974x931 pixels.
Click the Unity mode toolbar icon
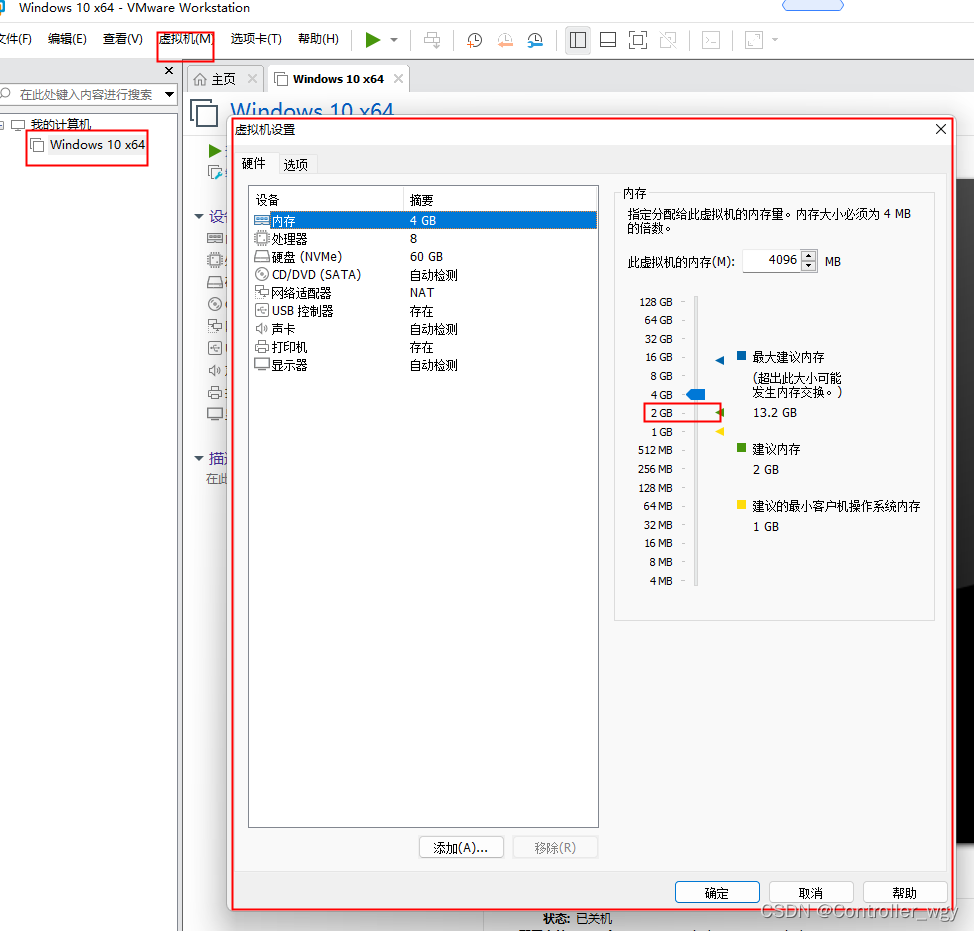(x=668, y=40)
